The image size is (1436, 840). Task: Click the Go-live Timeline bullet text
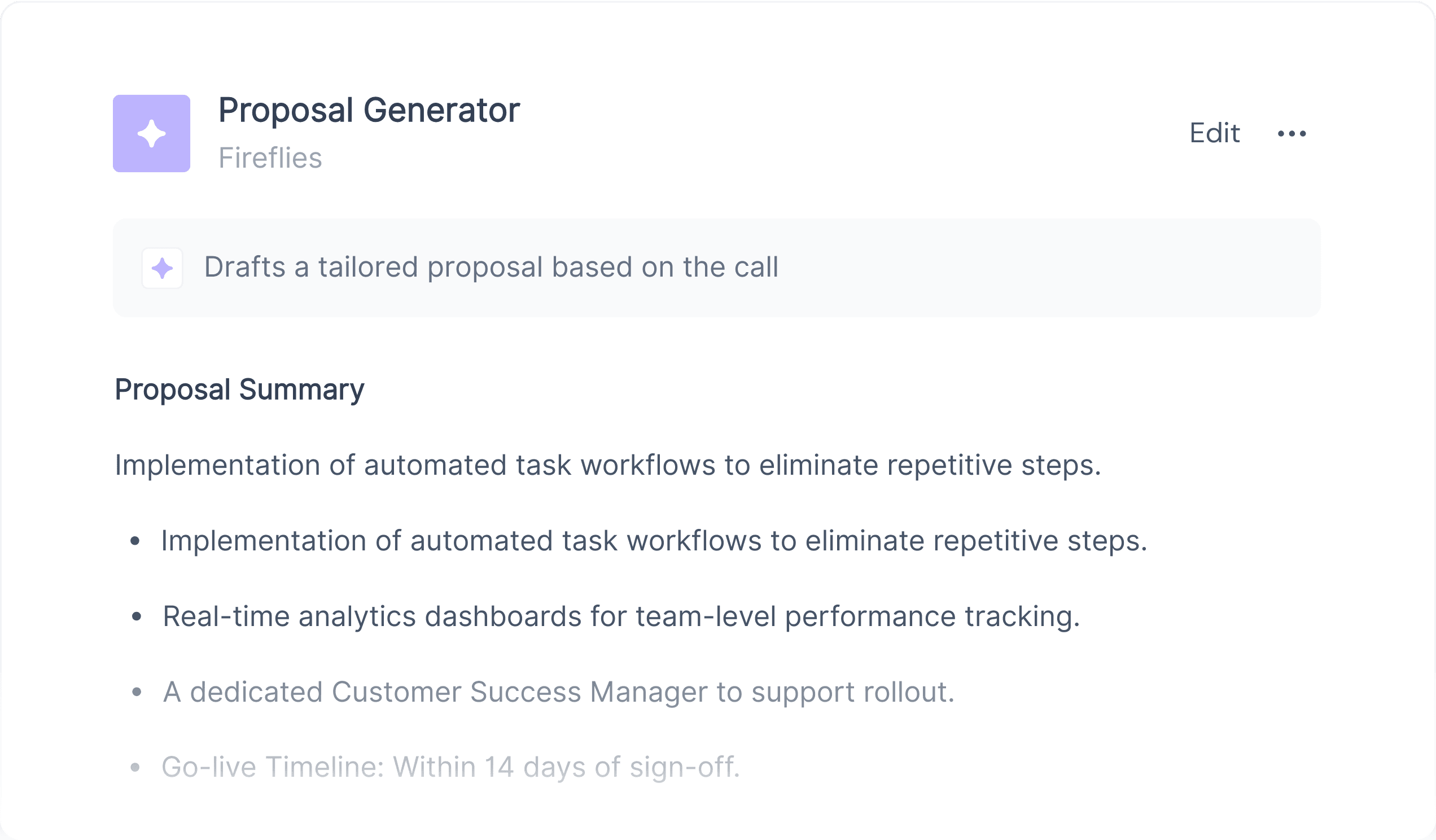pos(451,768)
